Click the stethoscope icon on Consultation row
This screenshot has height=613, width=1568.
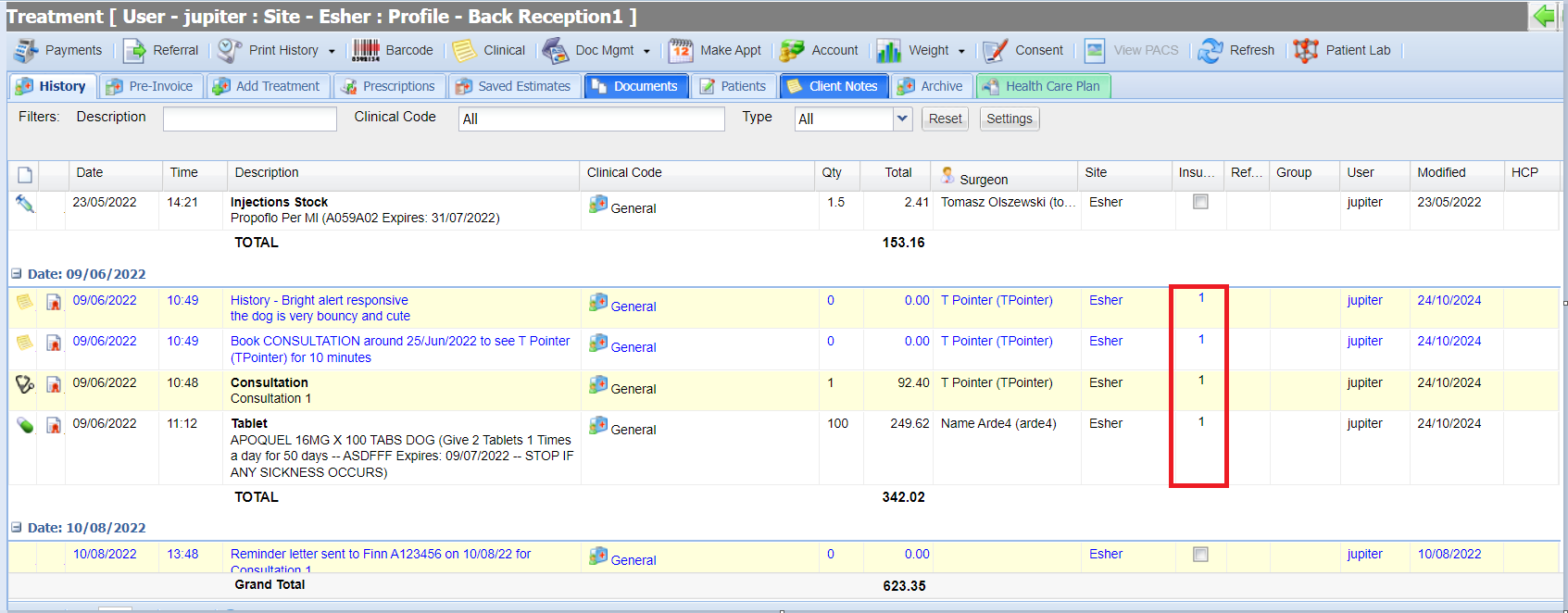click(25, 383)
